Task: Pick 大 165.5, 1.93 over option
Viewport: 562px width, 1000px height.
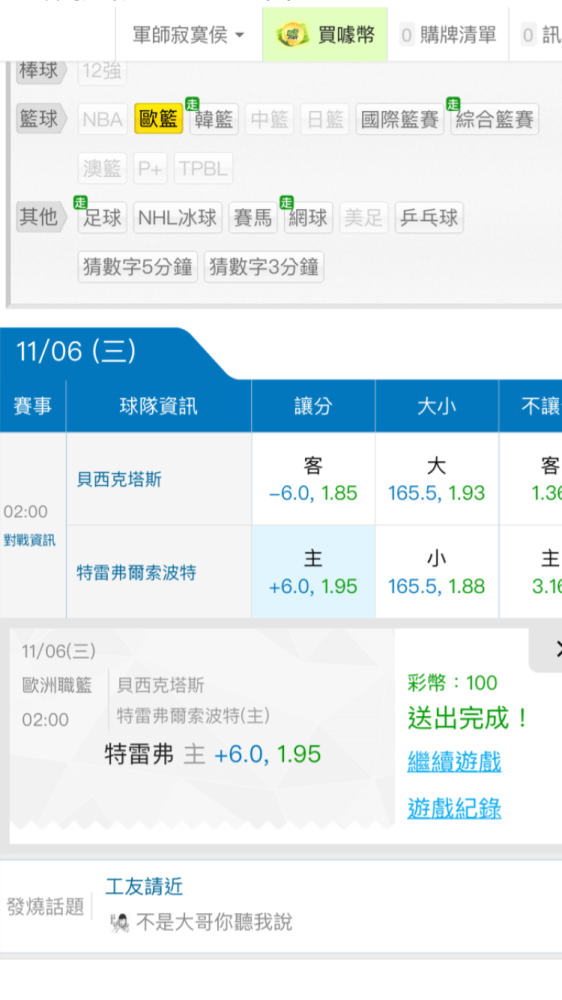Action: 437,479
